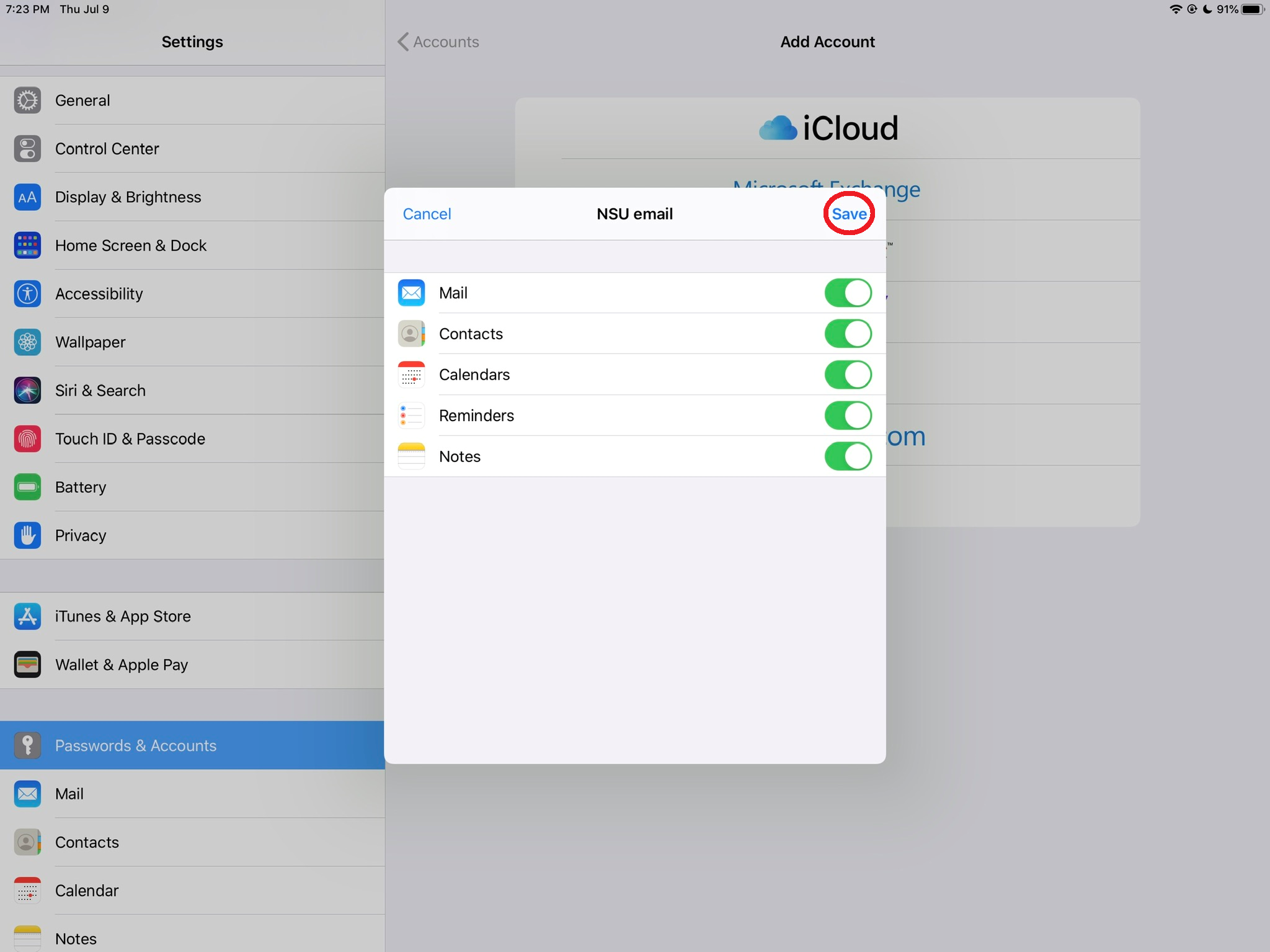Viewport: 1270px width, 952px height.
Task: Turn off the Mail sync toggle
Action: [848, 293]
